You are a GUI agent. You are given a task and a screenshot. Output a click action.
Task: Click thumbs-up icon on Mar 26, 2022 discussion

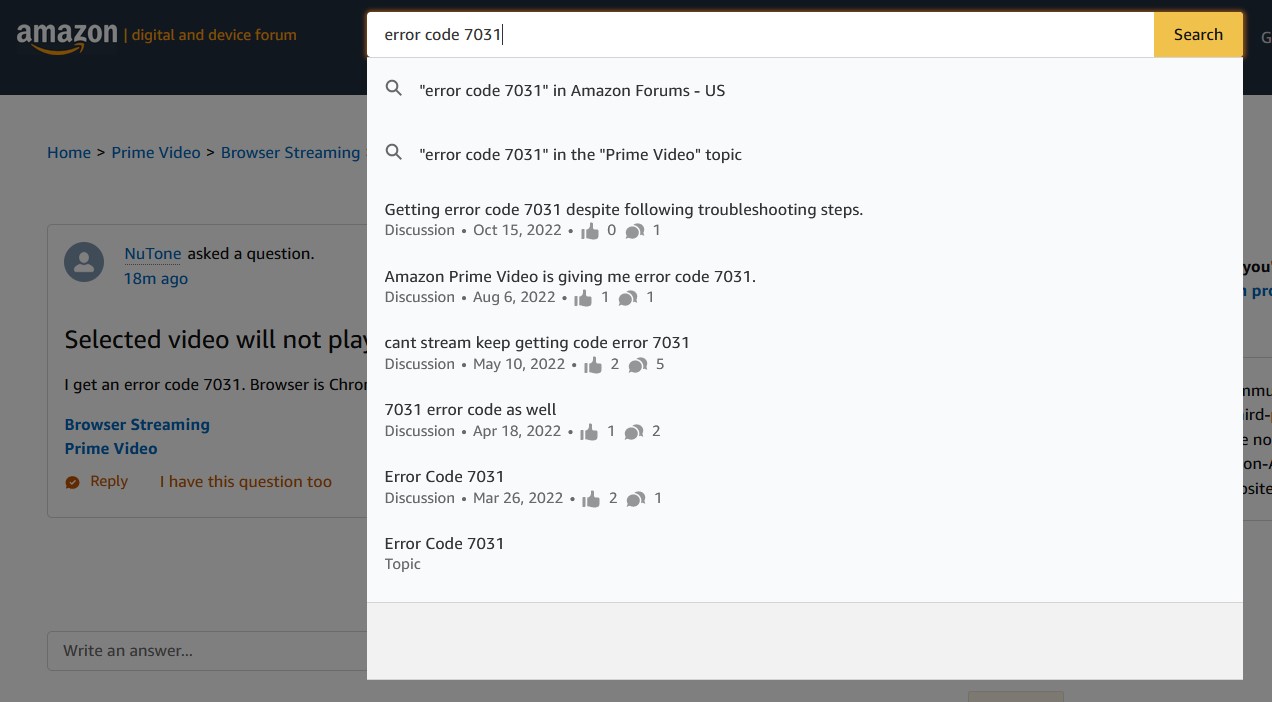pos(592,499)
